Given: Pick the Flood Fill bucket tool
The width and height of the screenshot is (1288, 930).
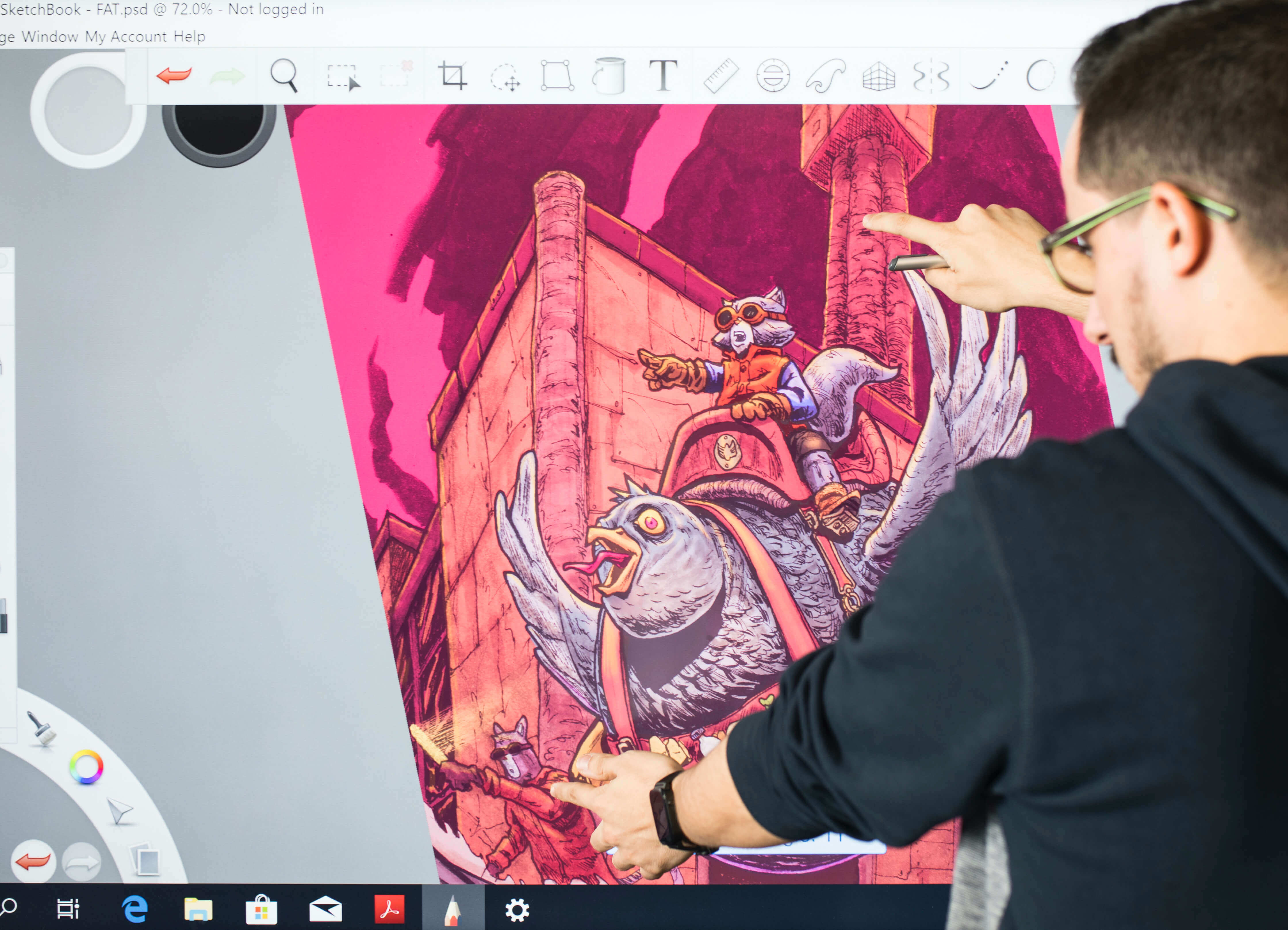Looking at the screenshot, I should click(x=609, y=76).
